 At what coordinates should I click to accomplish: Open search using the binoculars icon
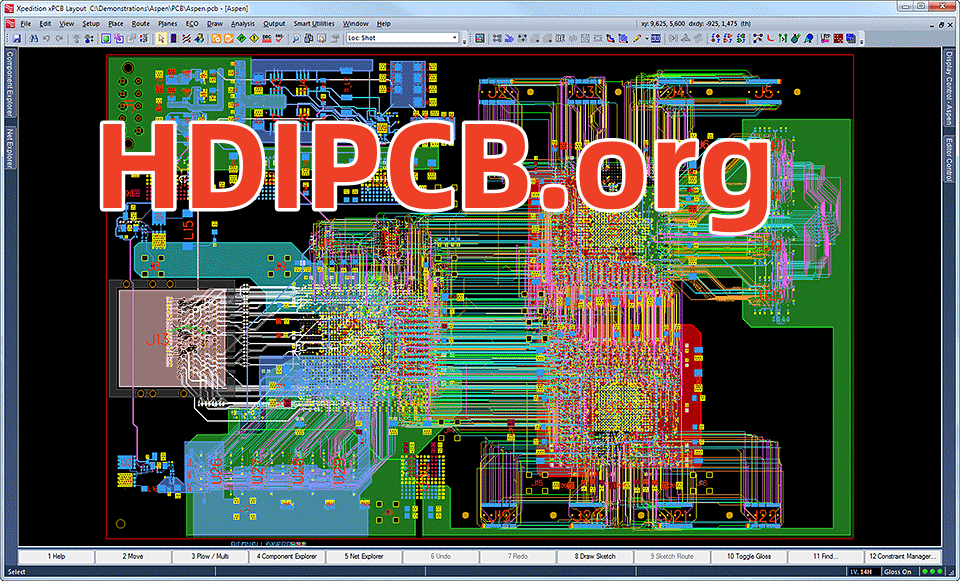33,39
